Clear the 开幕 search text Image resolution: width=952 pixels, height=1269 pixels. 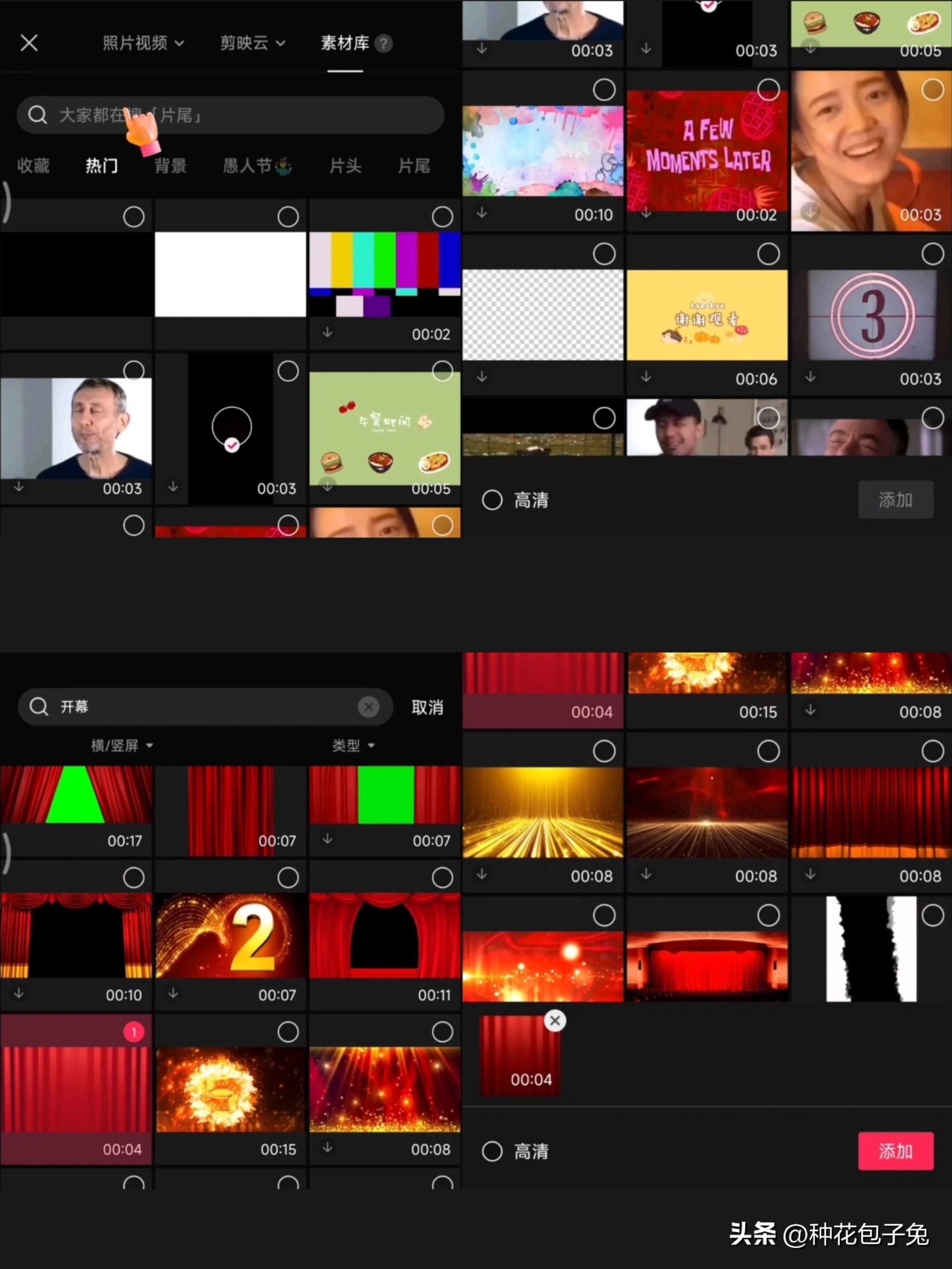(368, 707)
